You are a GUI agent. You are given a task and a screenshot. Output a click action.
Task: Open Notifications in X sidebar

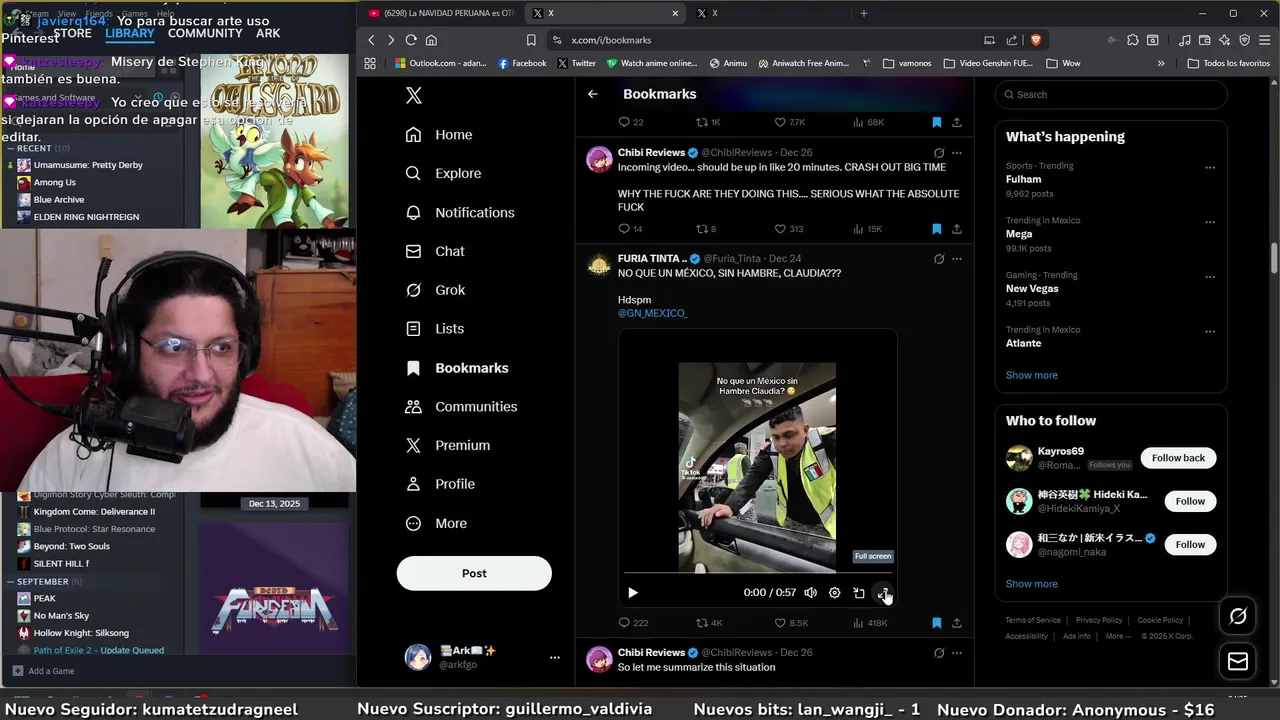tap(460, 212)
